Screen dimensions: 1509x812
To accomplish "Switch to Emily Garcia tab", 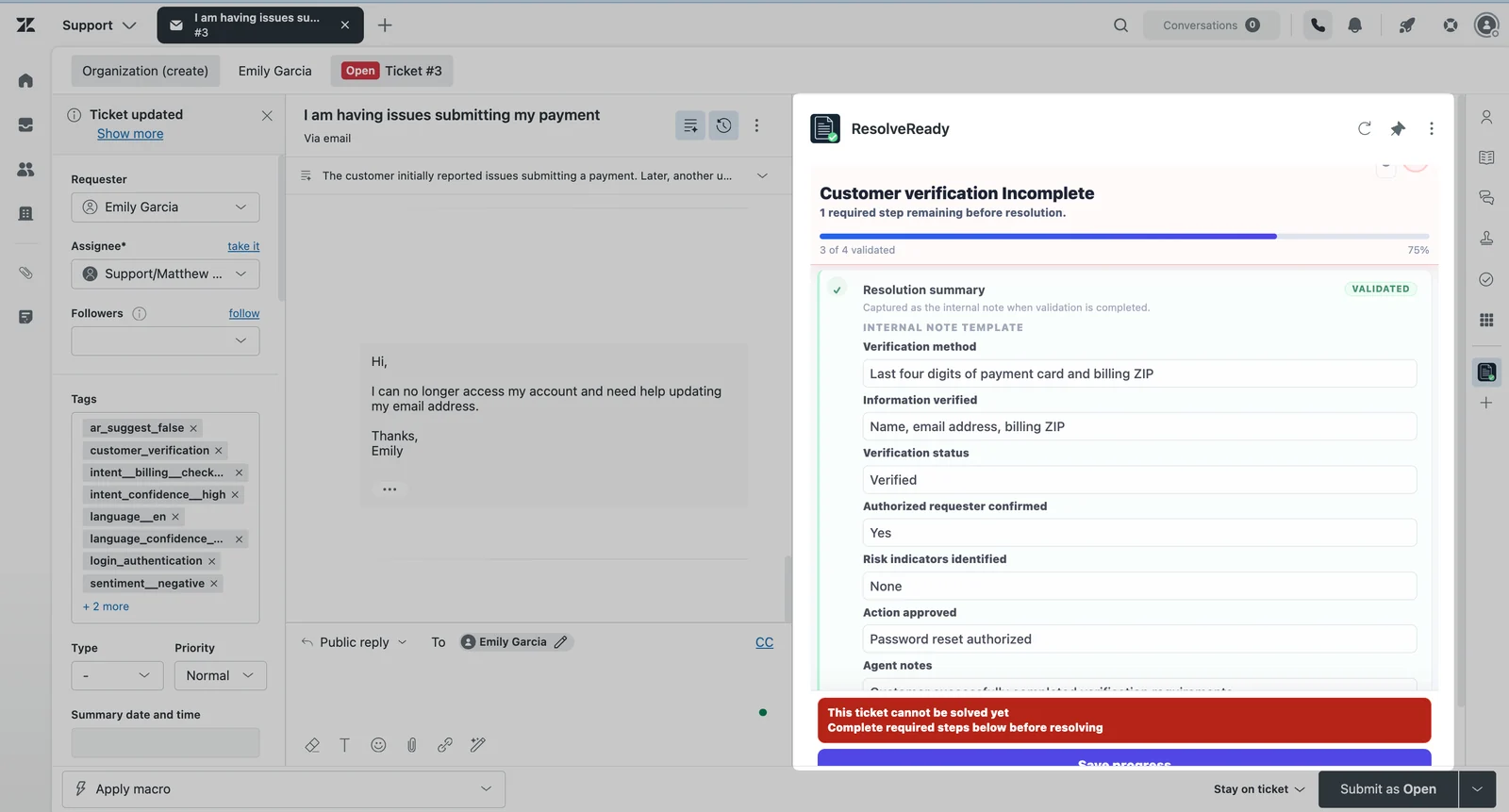I will coord(274,71).
